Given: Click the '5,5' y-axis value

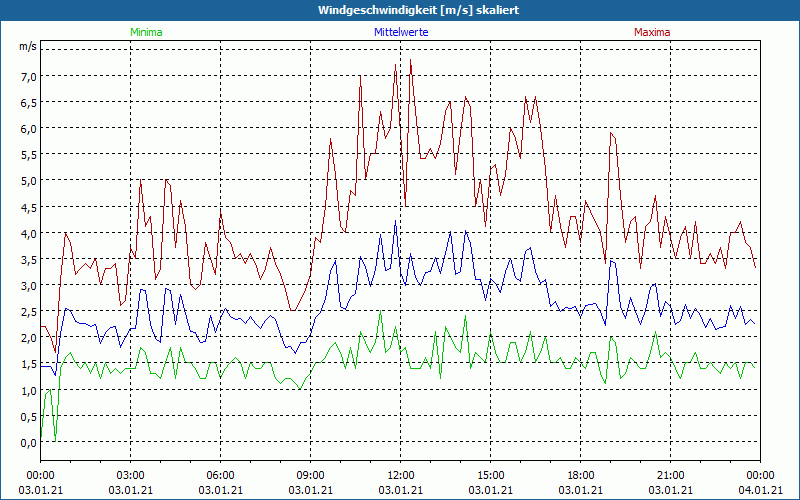Looking at the screenshot, I should [x=29, y=155].
